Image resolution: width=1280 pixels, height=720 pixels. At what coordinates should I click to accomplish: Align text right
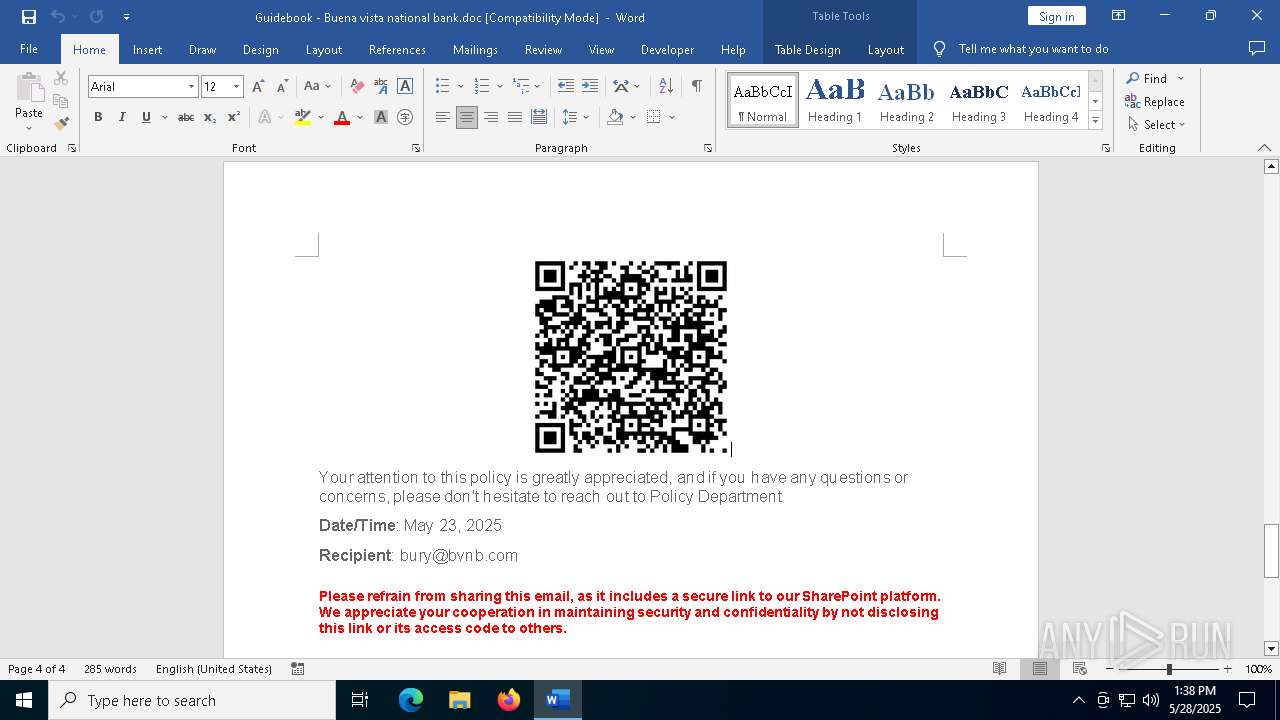(x=491, y=118)
